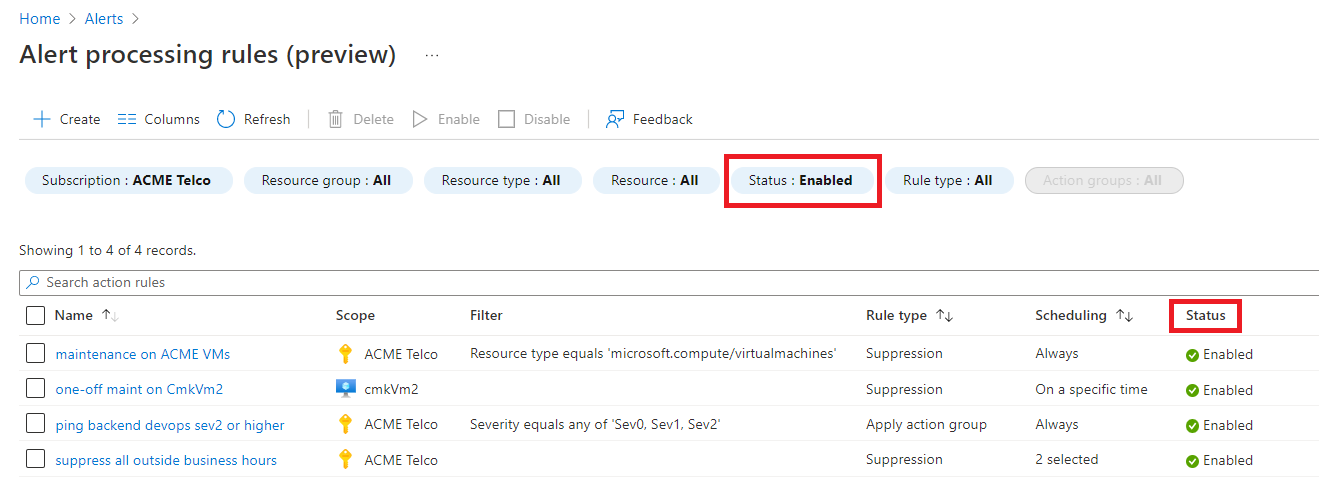Sort by Name using its arrows icon
This screenshot has width=1319, height=504.
click(x=110, y=315)
